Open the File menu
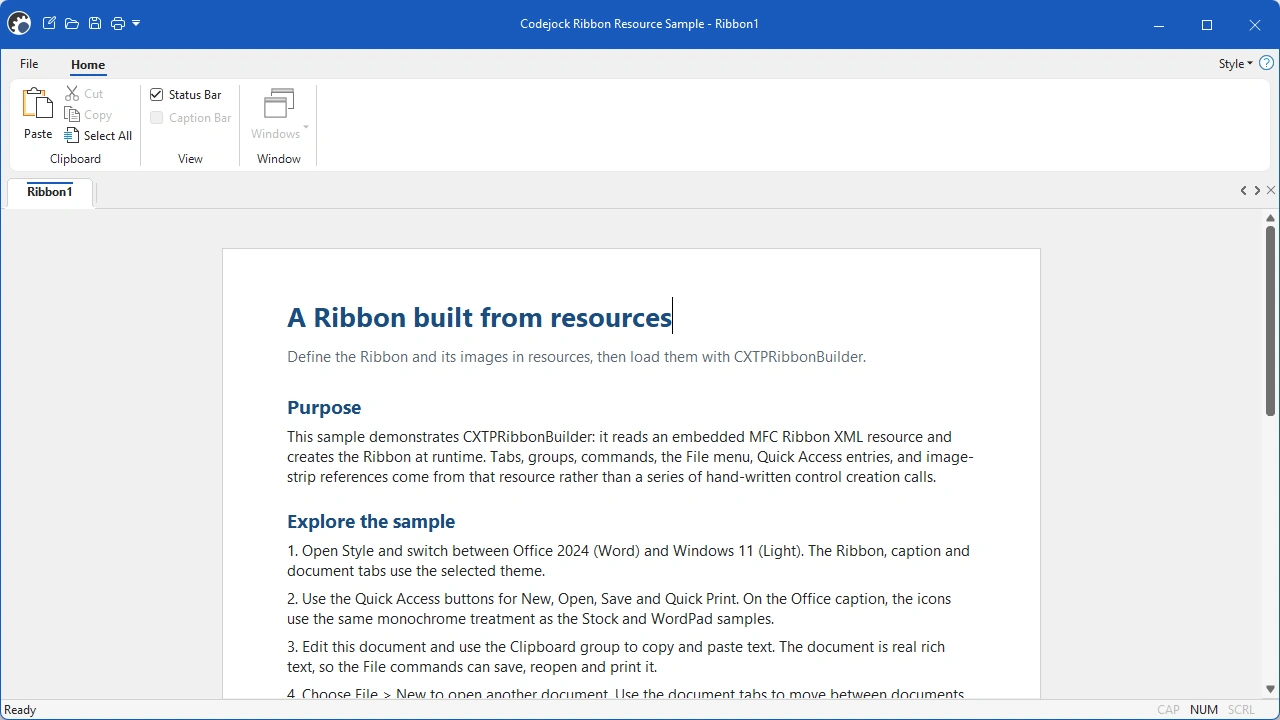 tap(29, 64)
